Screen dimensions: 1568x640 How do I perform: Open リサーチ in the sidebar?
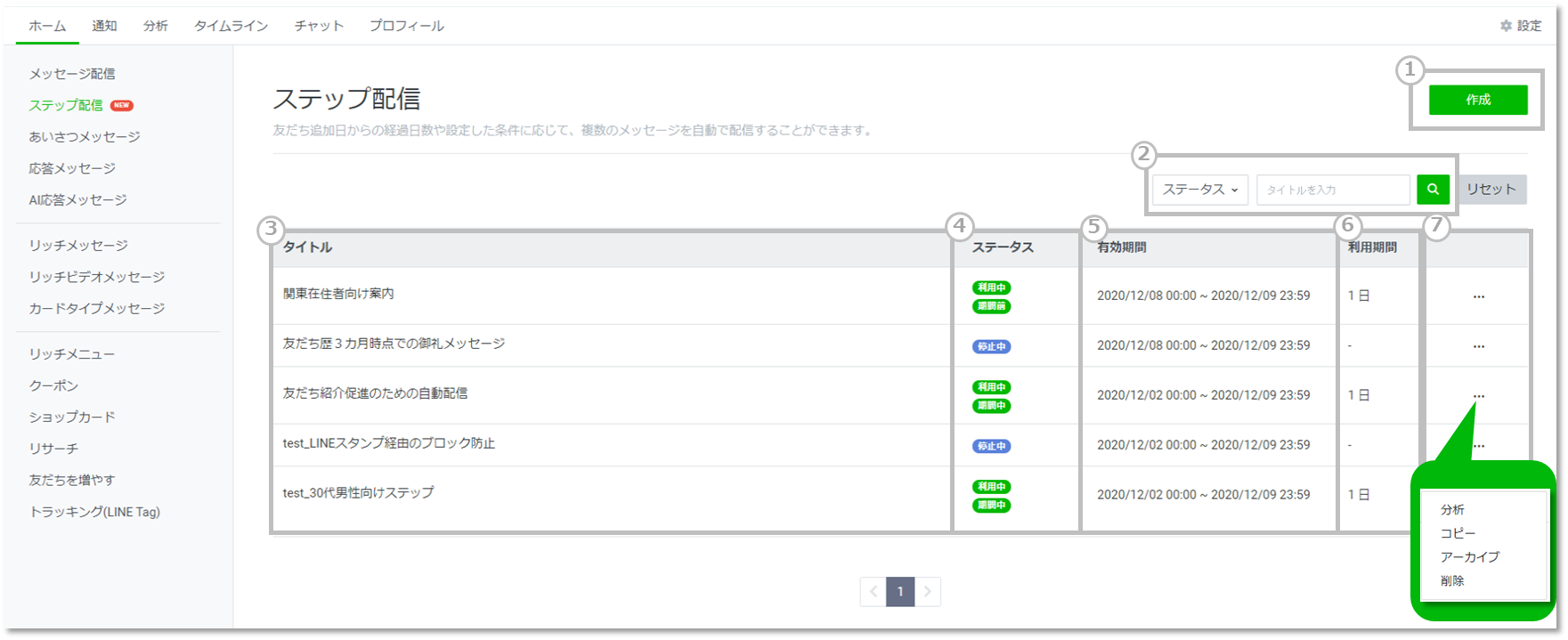tap(53, 449)
